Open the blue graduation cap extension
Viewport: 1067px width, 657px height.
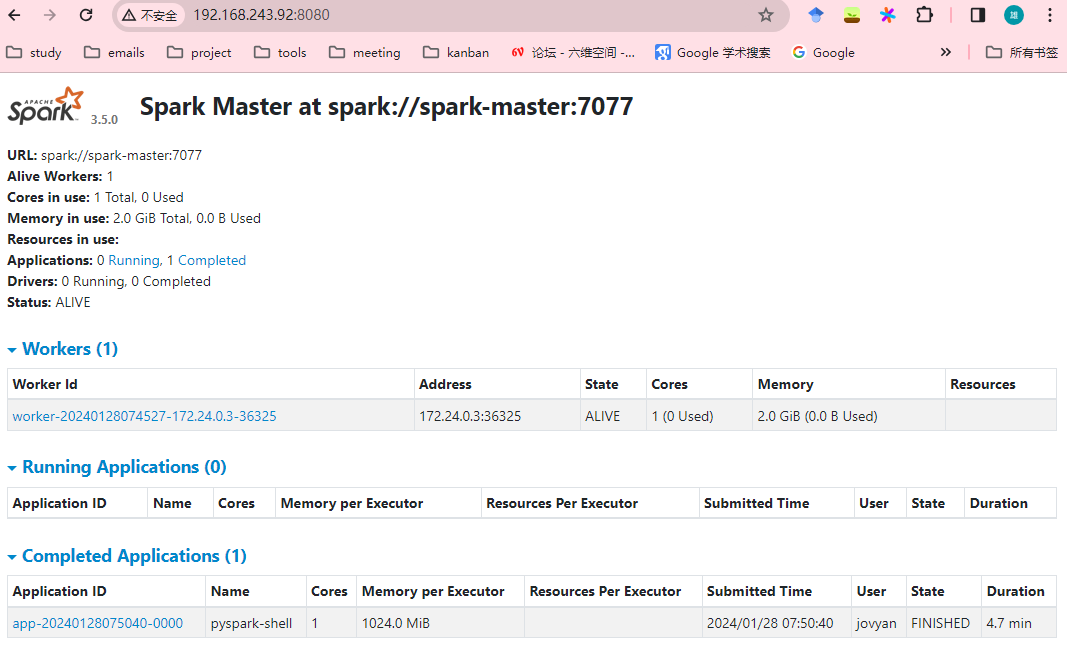click(x=816, y=15)
